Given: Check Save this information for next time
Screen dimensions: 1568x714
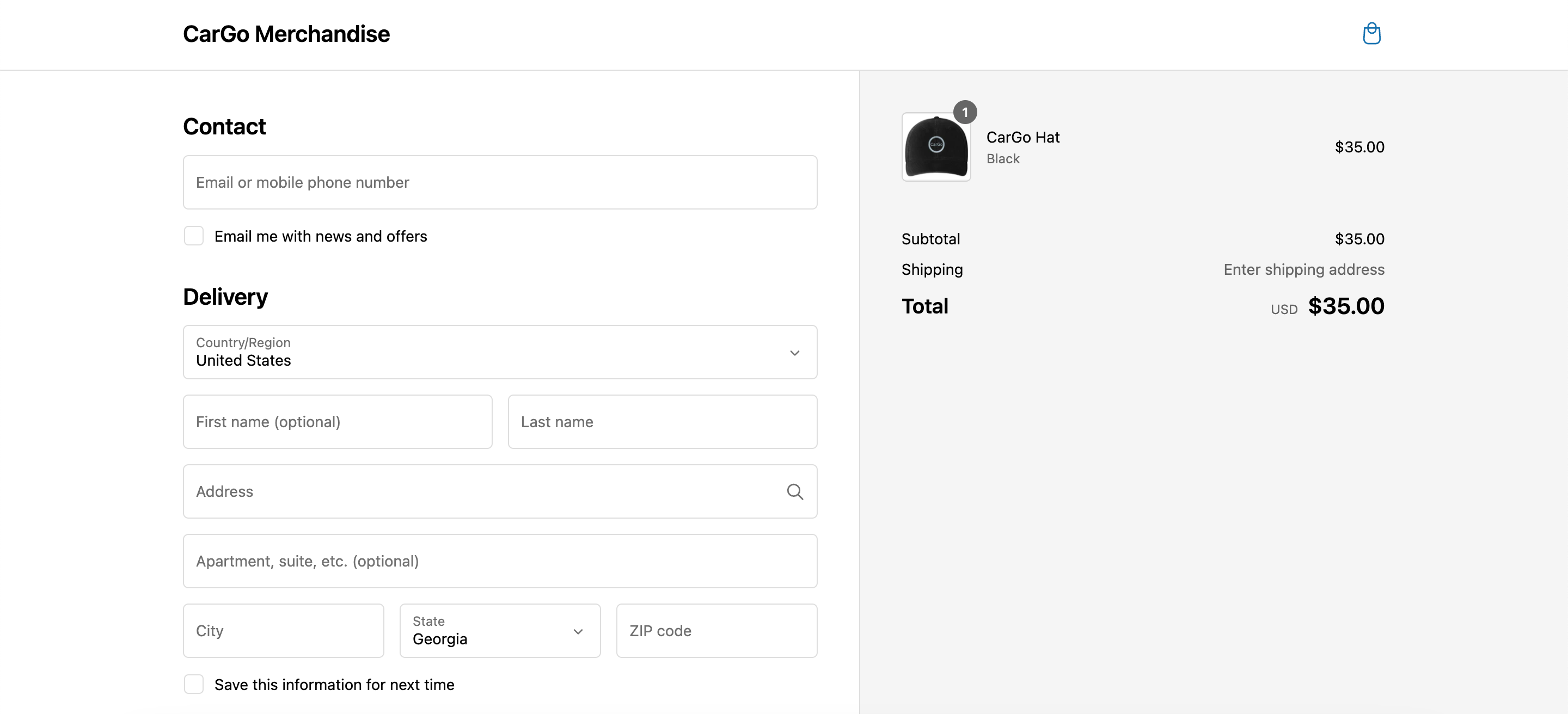Looking at the screenshot, I should tap(194, 684).
